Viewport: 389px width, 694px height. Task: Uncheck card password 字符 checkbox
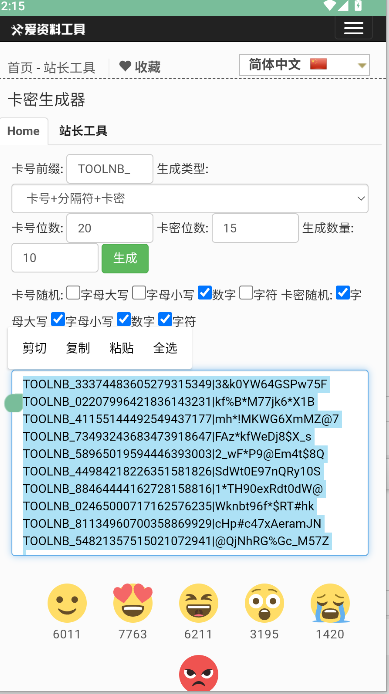tap(165, 319)
